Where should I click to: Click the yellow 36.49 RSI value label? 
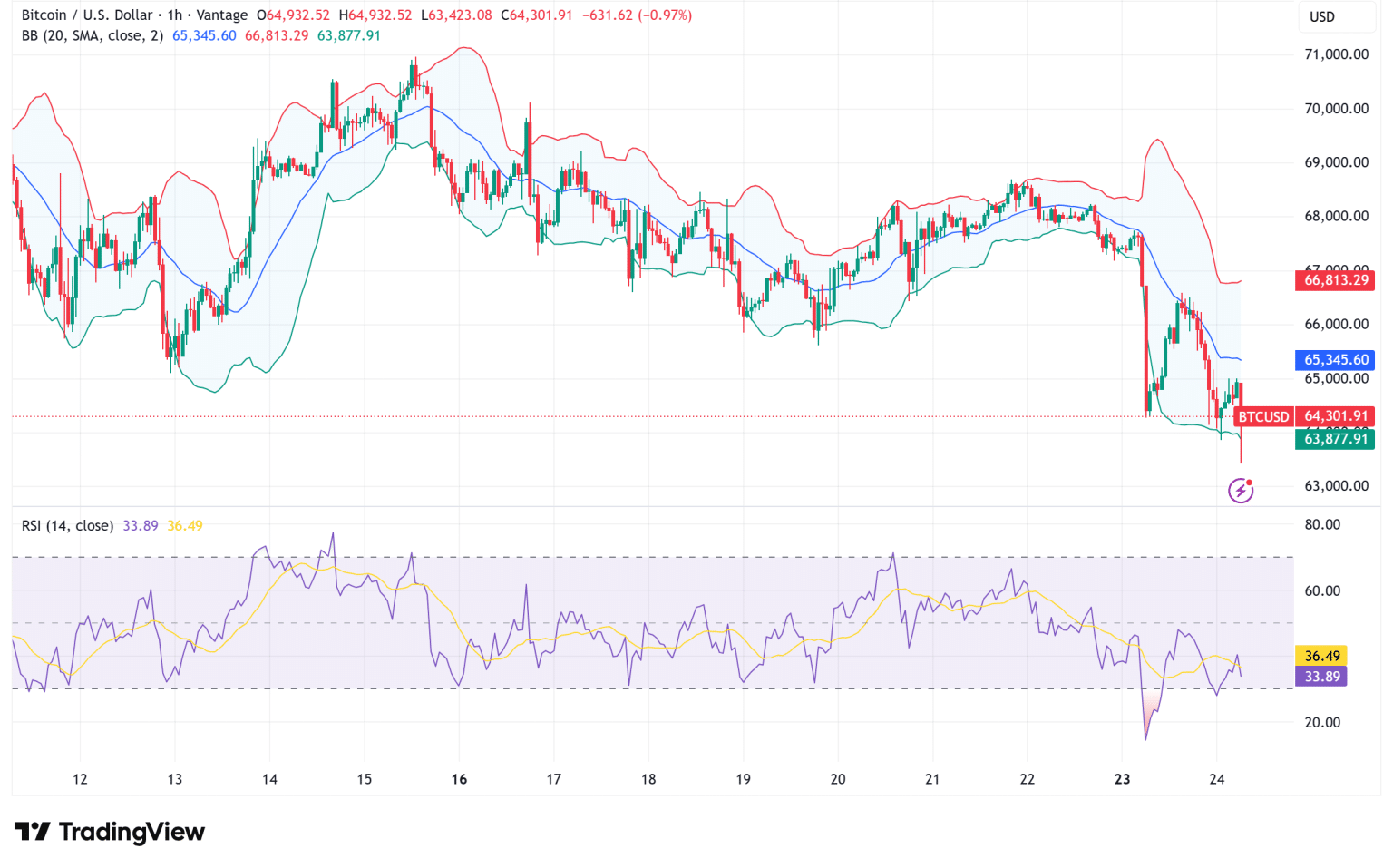[1321, 656]
